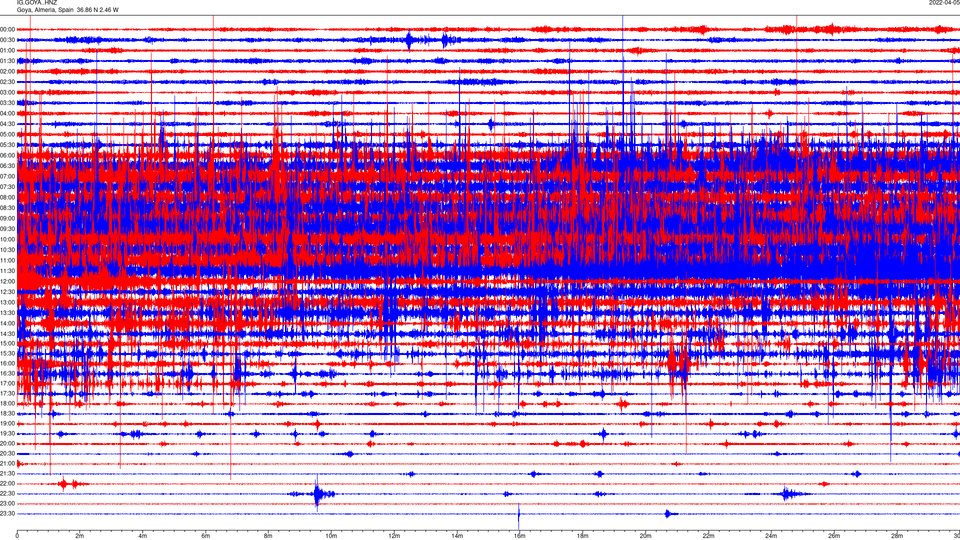The width and height of the screenshot is (960, 540).
Task: Select the '12:30' trace time label
Action: (7, 291)
